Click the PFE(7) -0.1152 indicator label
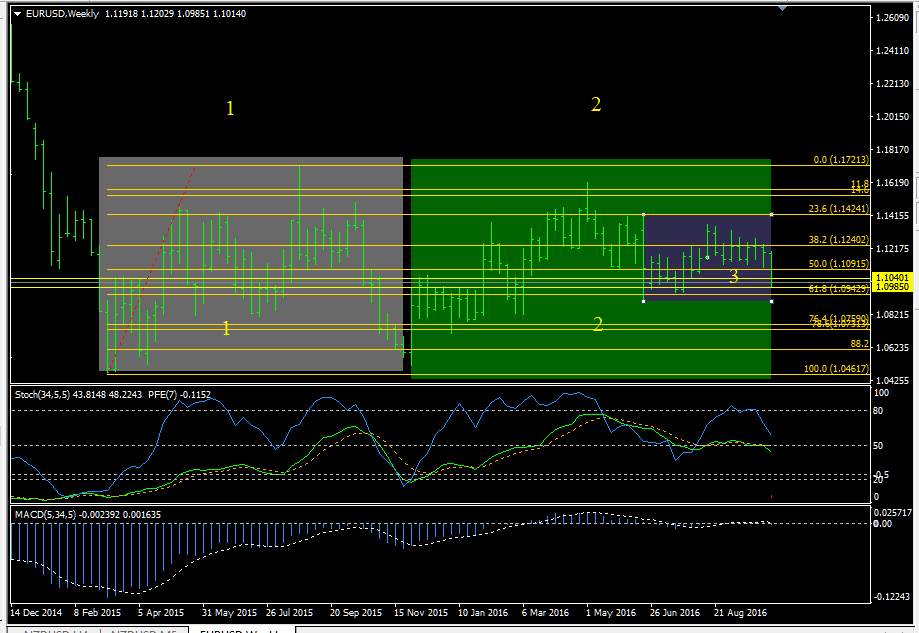 pos(179,394)
